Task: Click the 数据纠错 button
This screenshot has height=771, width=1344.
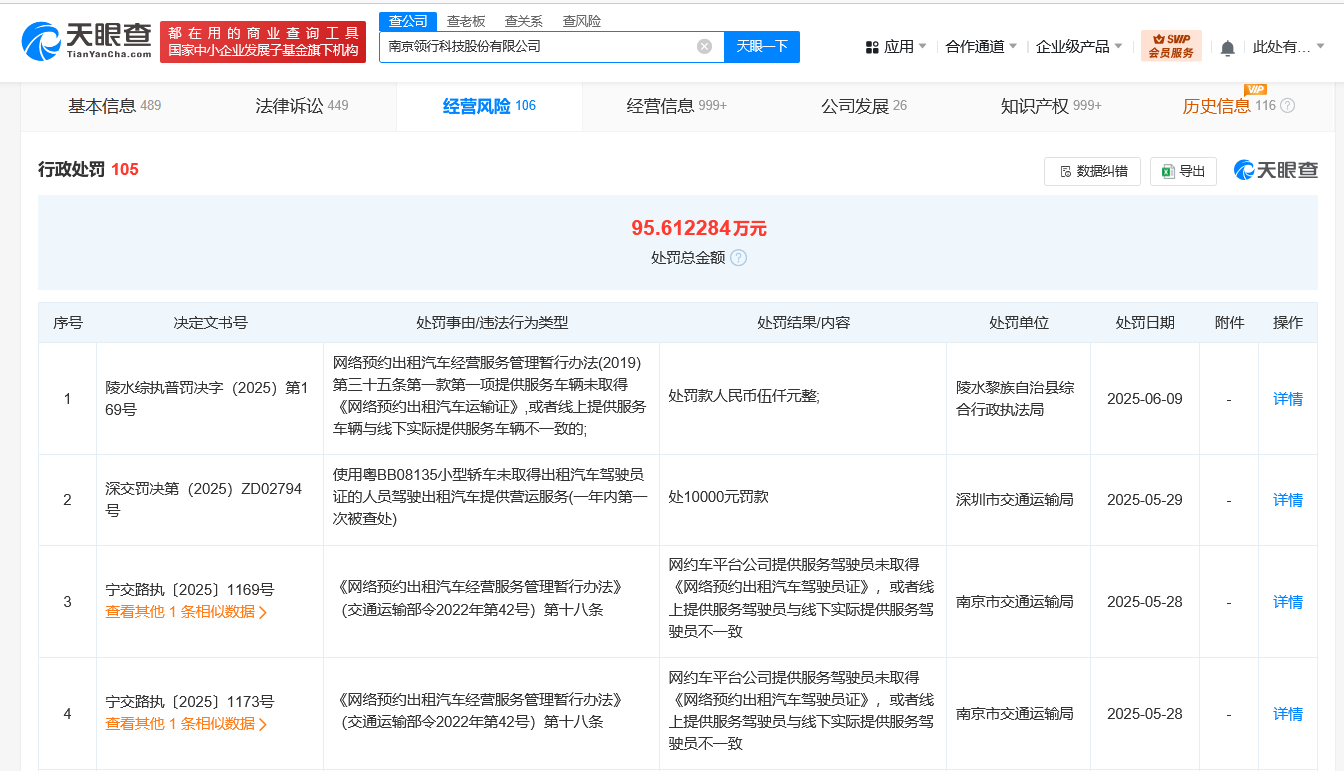Action: pos(1092,171)
